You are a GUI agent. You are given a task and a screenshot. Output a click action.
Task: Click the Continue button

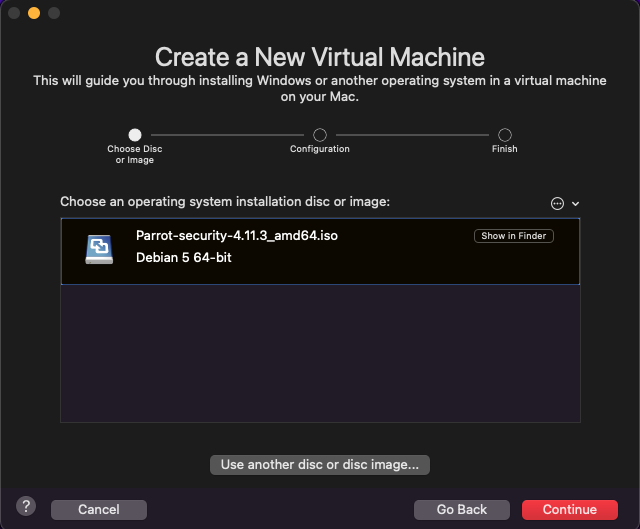(569, 509)
